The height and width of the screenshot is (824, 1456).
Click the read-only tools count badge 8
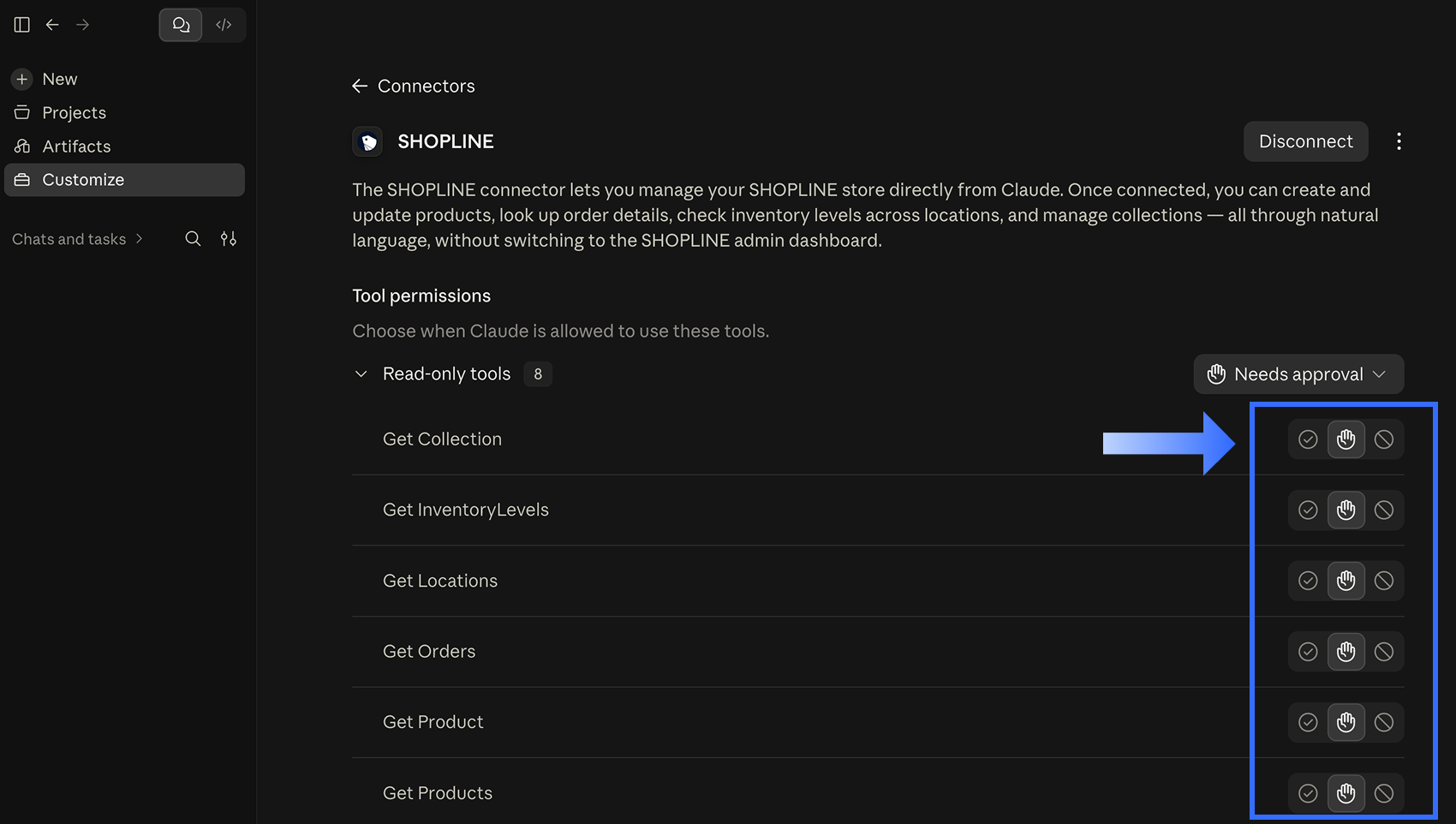538,374
